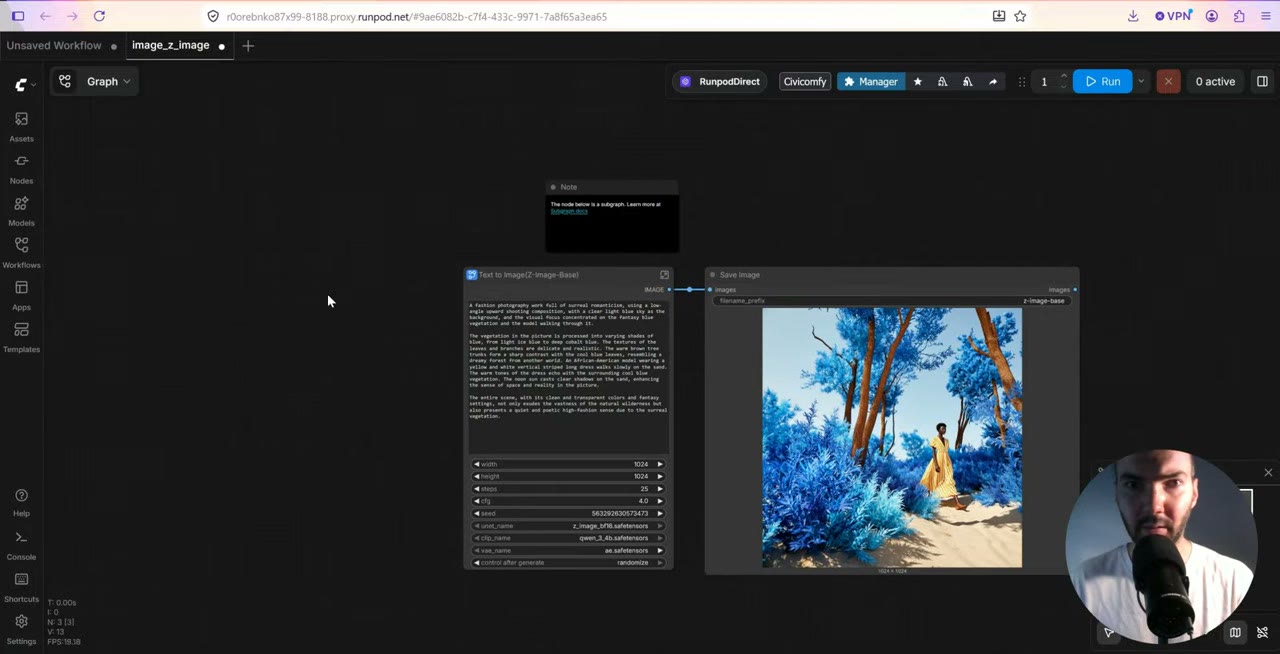Click browser install-app icon in address bar
The height and width of the screenshot is (654, 1280).
tap(998, 16)
